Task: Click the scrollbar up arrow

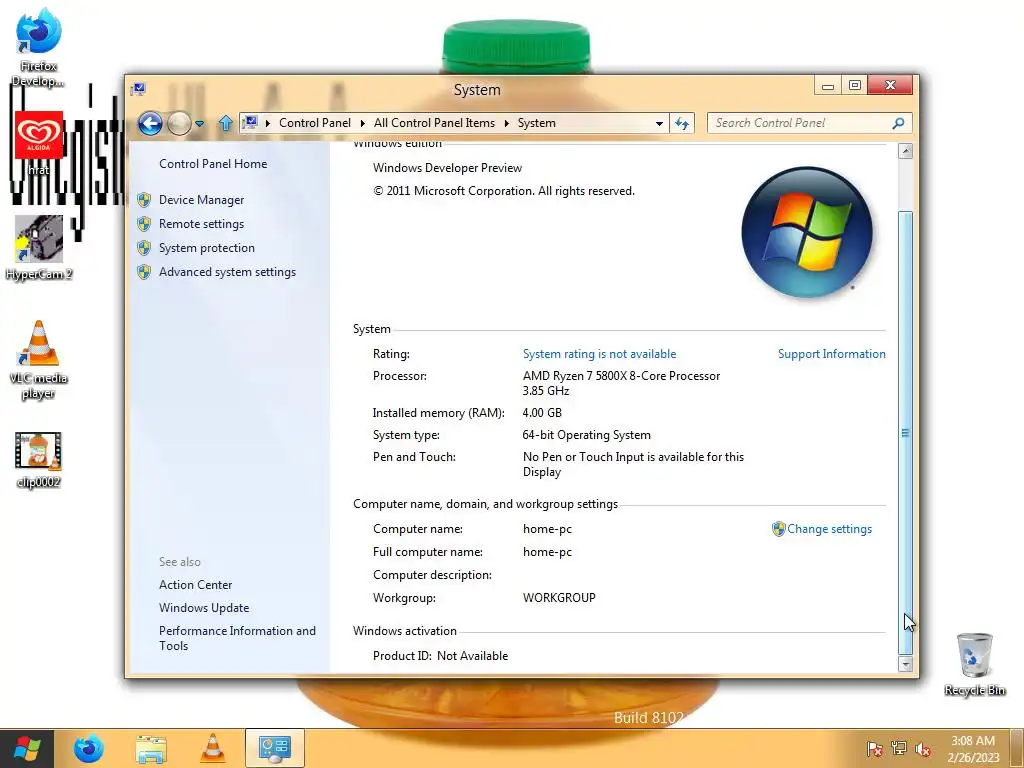Action: point(905,152)
